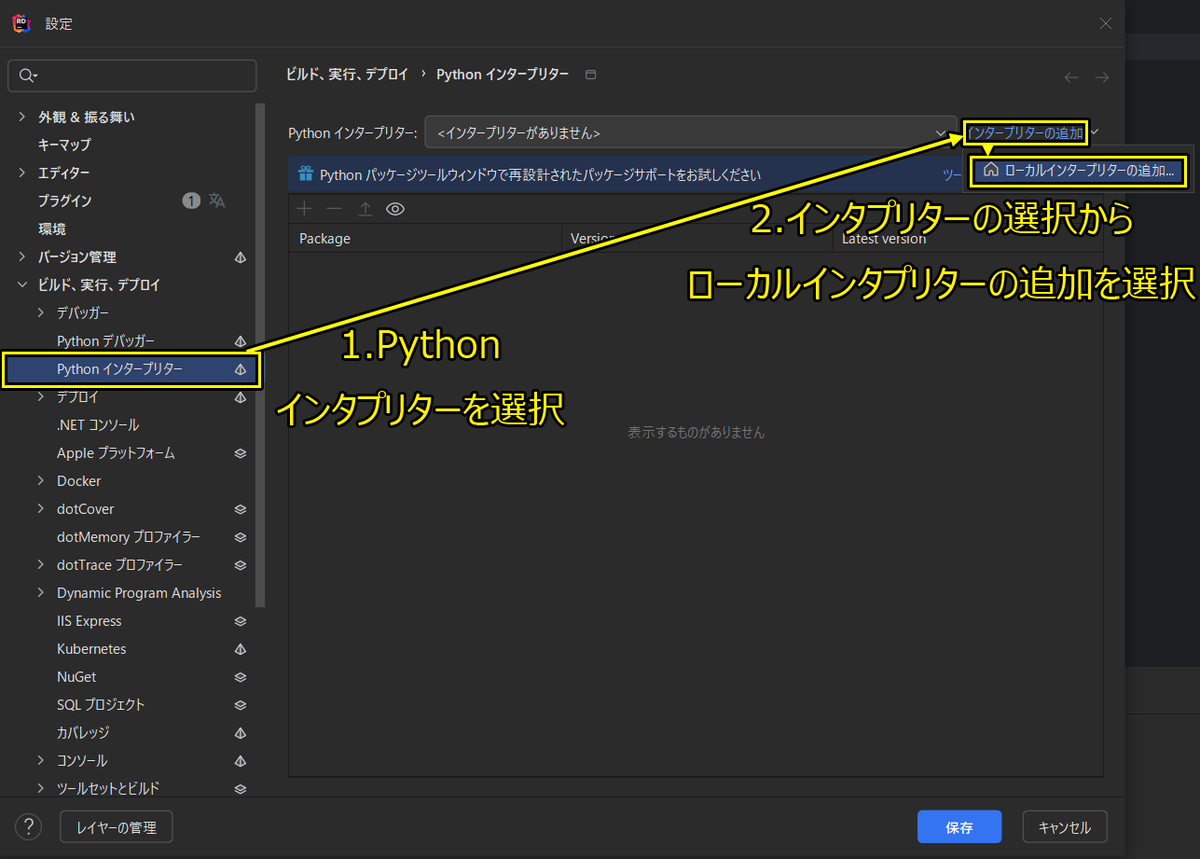Upgrade package via the upward arrow icon

pos(364,209)
